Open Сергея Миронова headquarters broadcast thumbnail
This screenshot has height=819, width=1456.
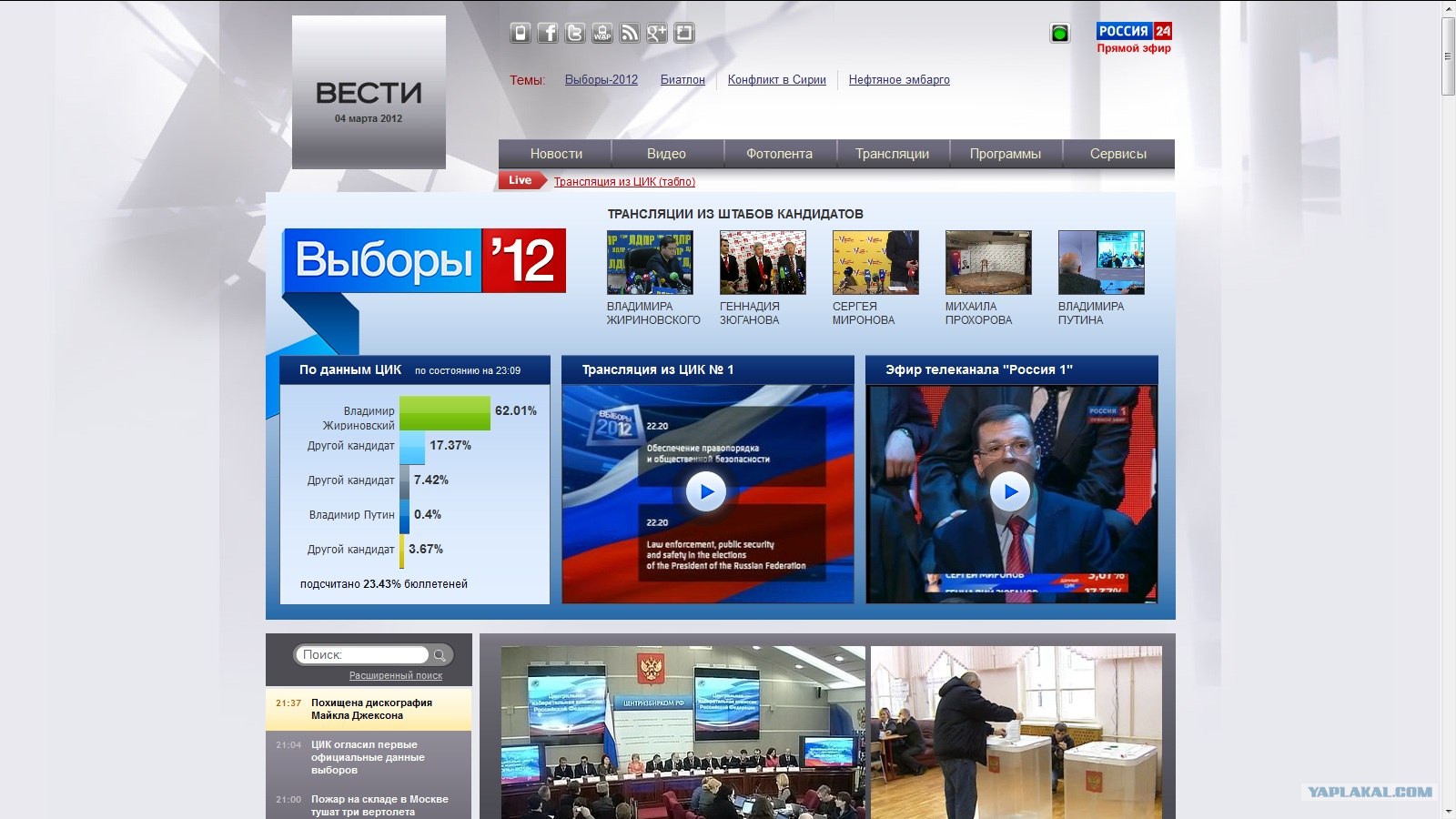[875, 262]
